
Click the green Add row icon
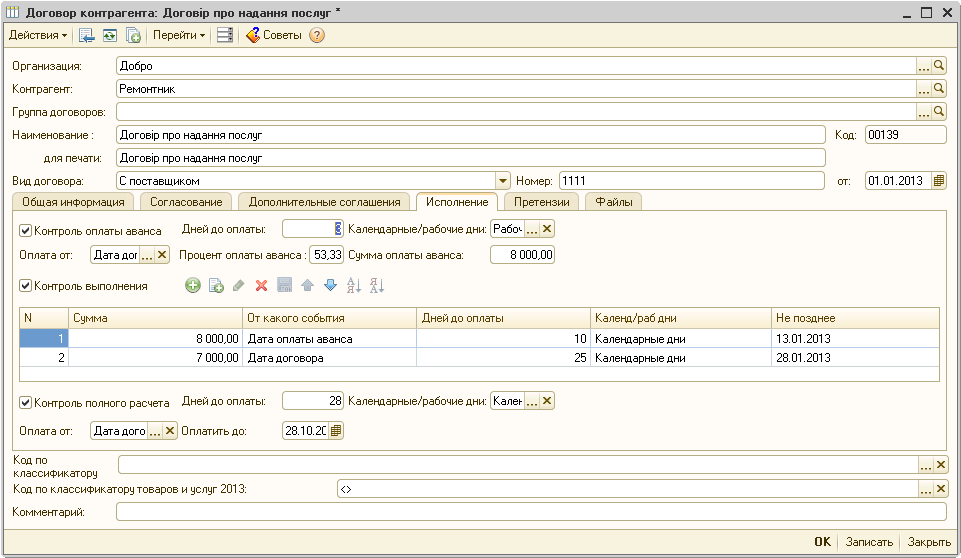(x=193, y=286)
